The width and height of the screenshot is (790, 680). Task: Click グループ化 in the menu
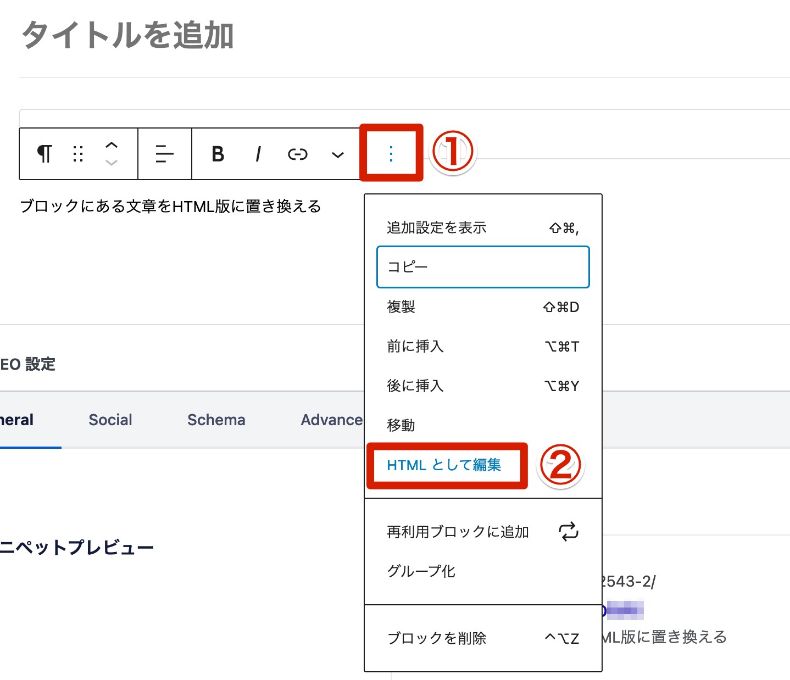tap(483, 571)
